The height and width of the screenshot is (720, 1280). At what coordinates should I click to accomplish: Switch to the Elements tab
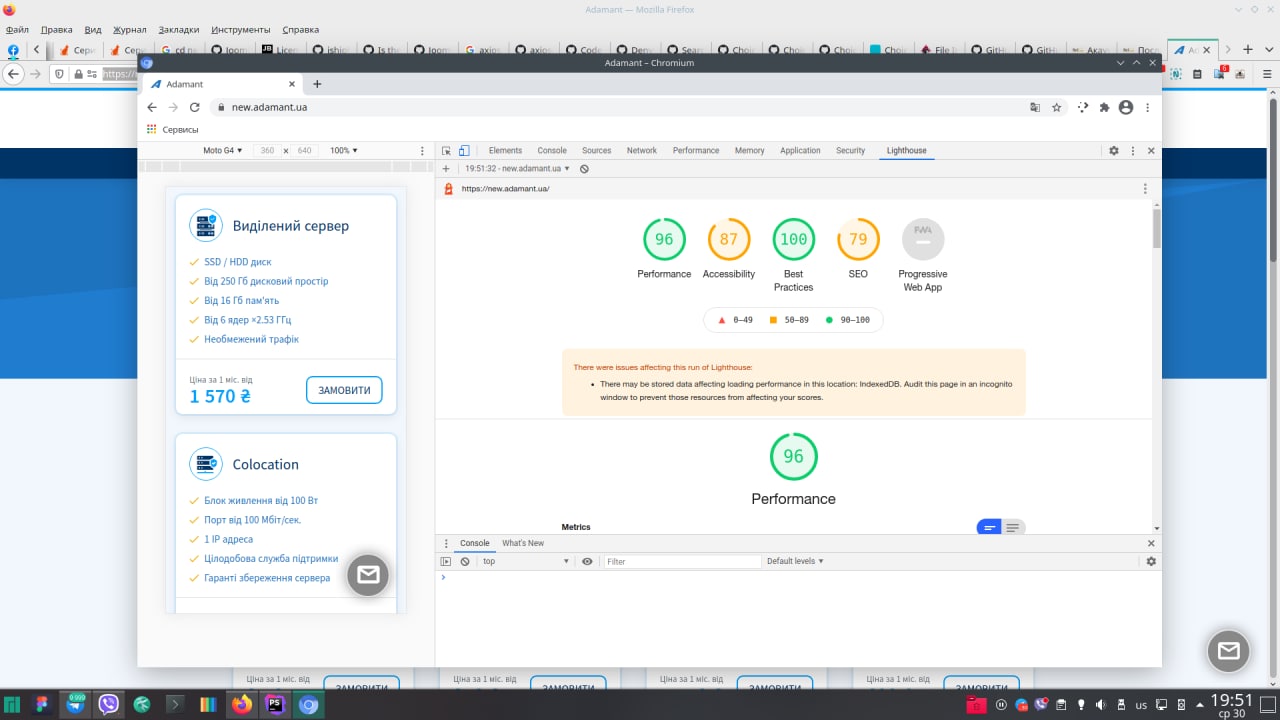pyautogui.click(x=505, y=151)
